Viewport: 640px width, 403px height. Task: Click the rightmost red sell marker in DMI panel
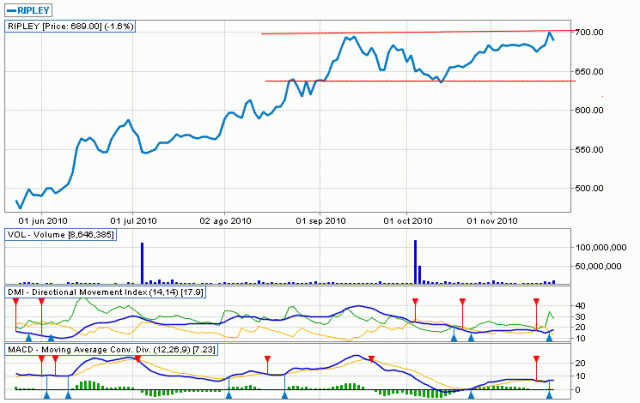click(x=536, y=301)
